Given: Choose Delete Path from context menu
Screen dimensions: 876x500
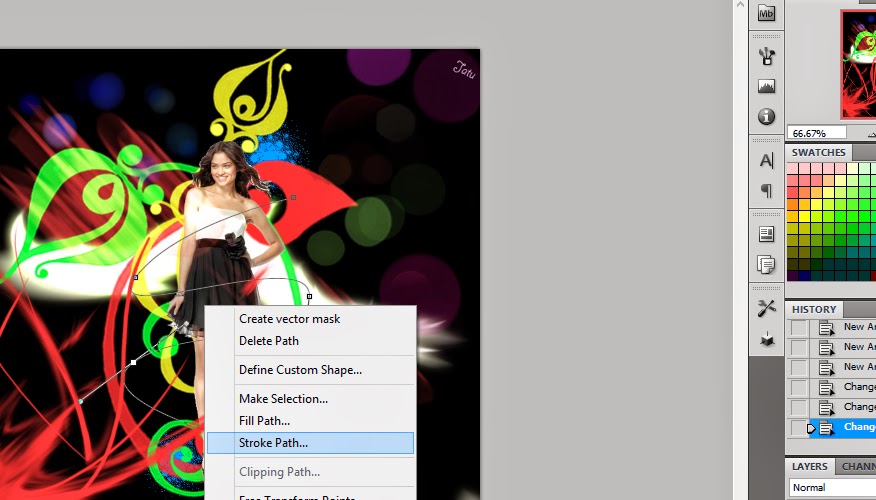Looking at the screenshot, I should [x=311, y=341].
